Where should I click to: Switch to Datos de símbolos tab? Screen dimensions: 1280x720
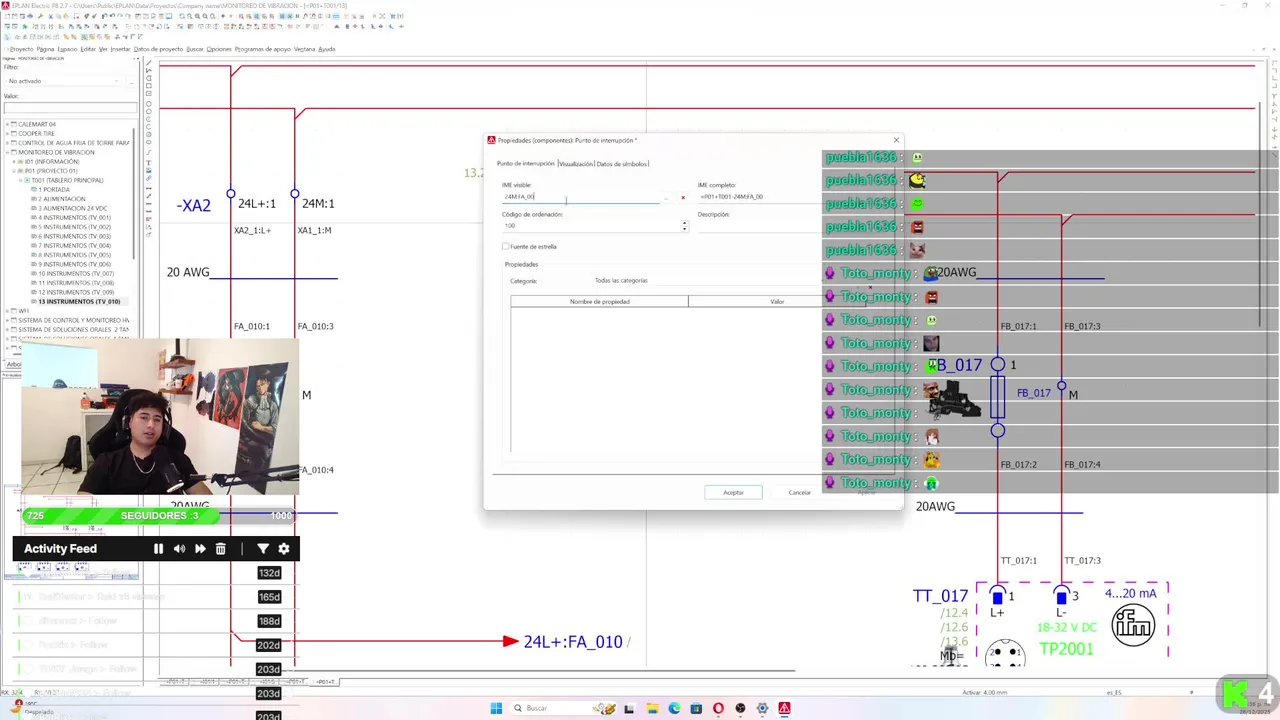622,164
